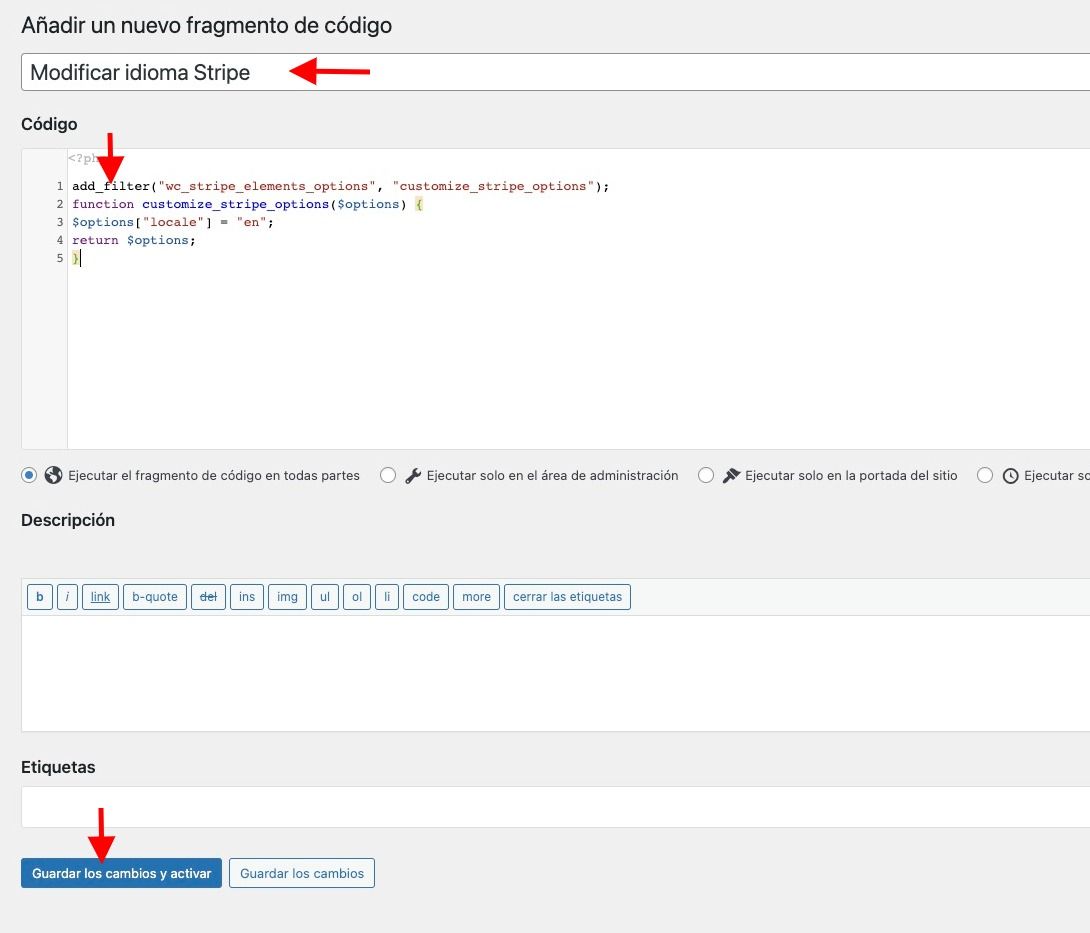This screenshot has width=1090, height=933.
Task: Click the globe icon for run everywhere
Action: (54, 475)
